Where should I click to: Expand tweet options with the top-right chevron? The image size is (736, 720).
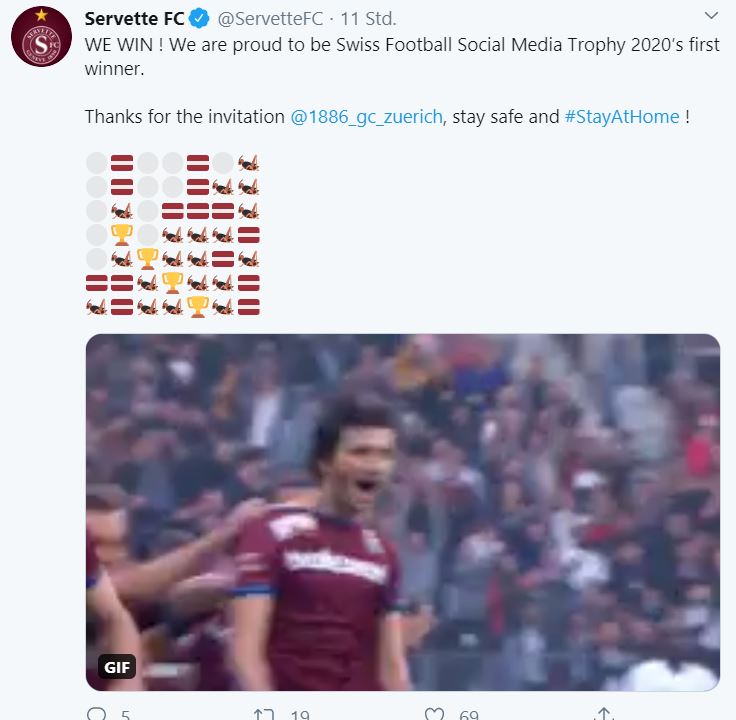coord(711,16)
